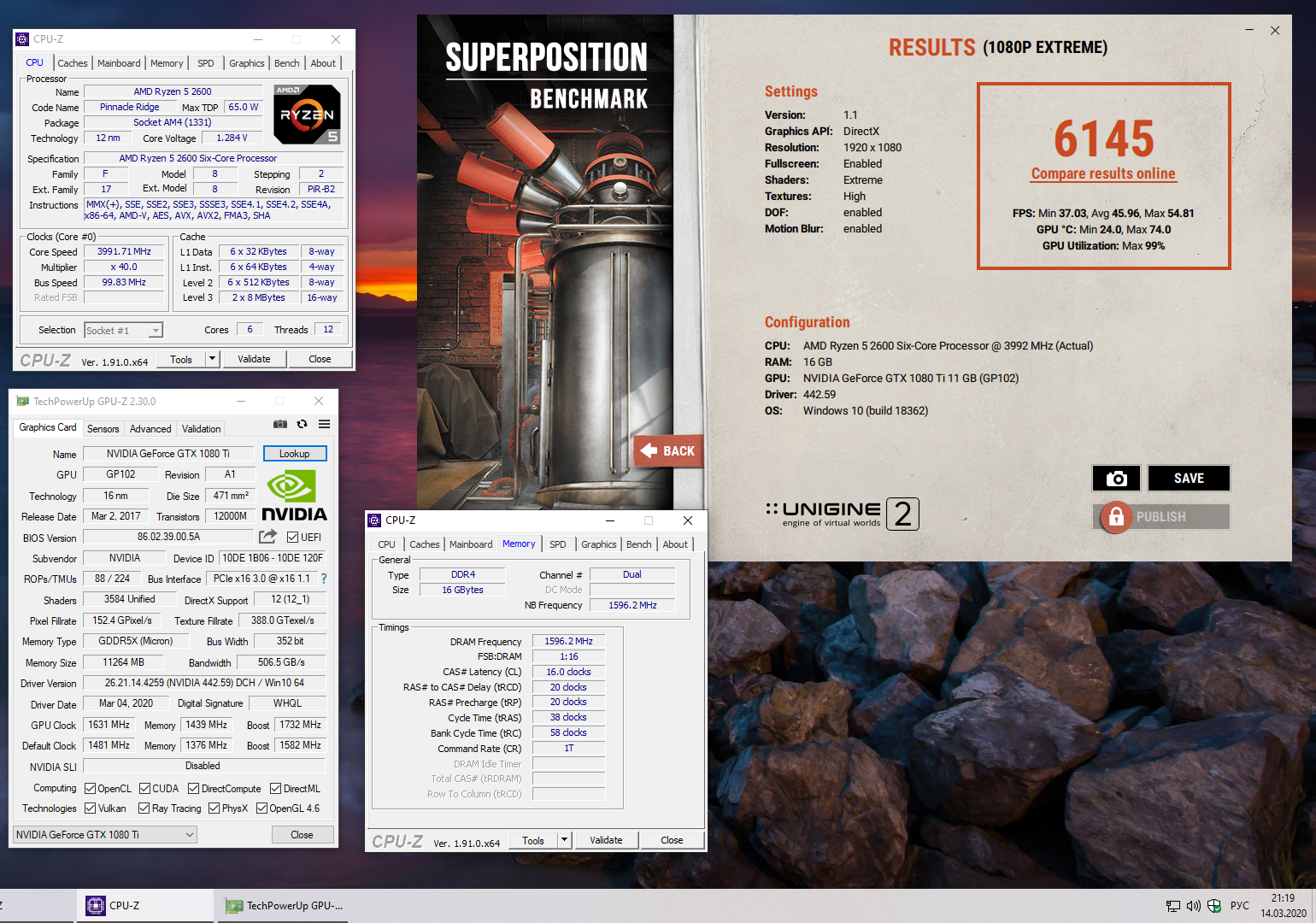
Task: Toggle OpenGL 4.6 checkbox
Action: (x=262, y=808)
